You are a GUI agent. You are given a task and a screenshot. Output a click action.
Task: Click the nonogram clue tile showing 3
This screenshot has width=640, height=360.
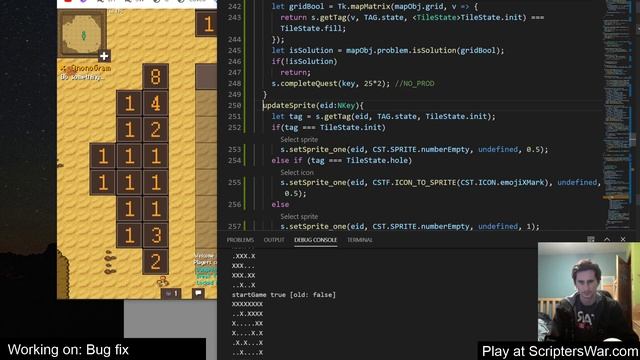point(156,235)
